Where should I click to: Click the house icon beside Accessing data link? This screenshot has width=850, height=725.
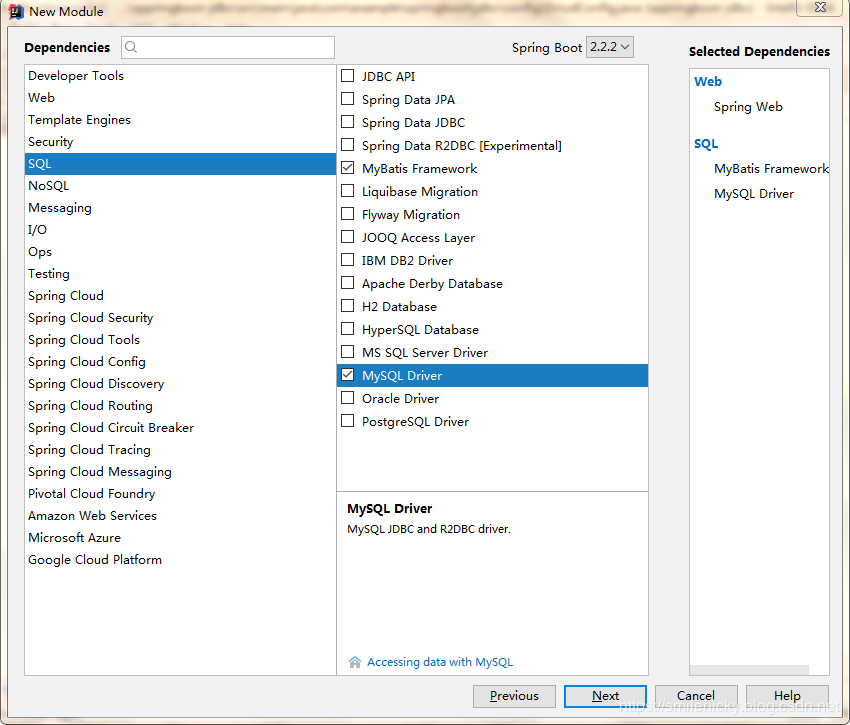pos(355,662)
